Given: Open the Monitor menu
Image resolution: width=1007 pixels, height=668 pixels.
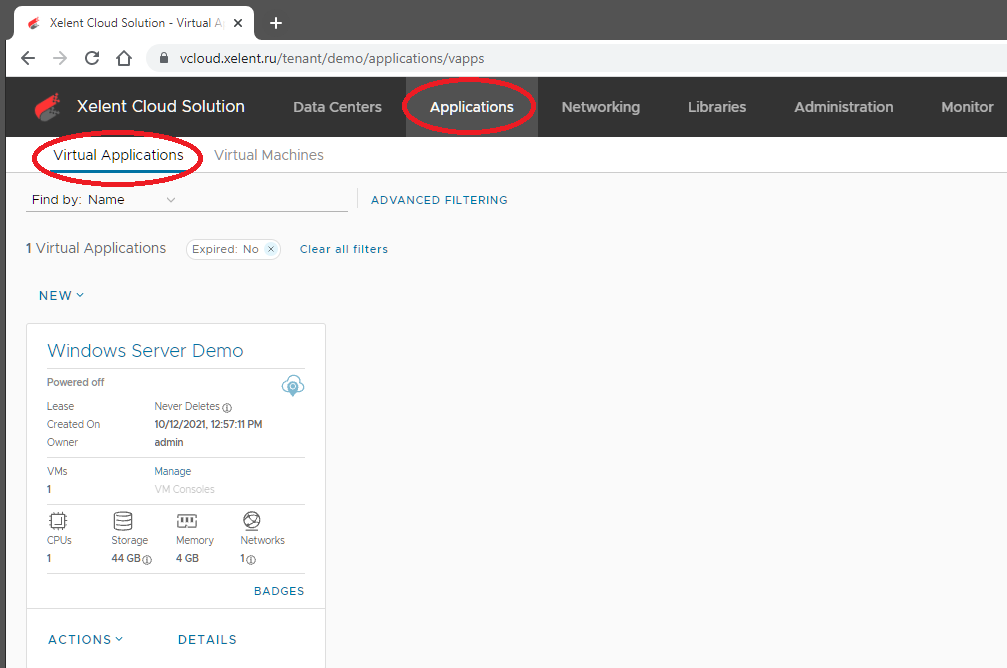Looking at the screenshot, I should point(967,107).
